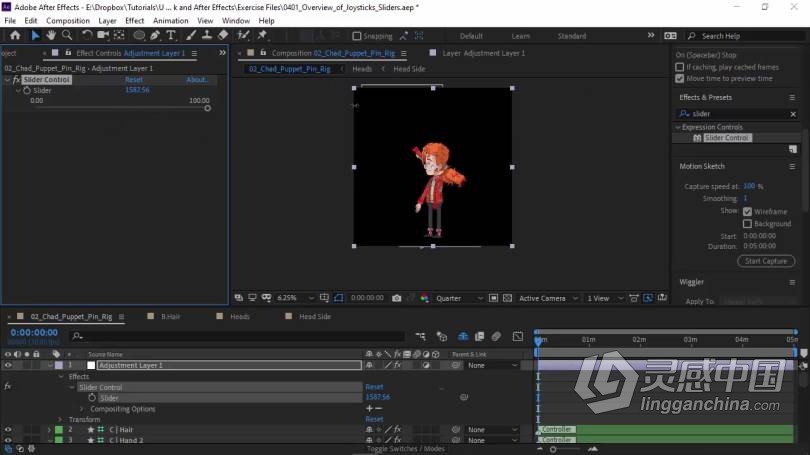
Task: Collapse the Expression Controls category
Action: (678, 127)
